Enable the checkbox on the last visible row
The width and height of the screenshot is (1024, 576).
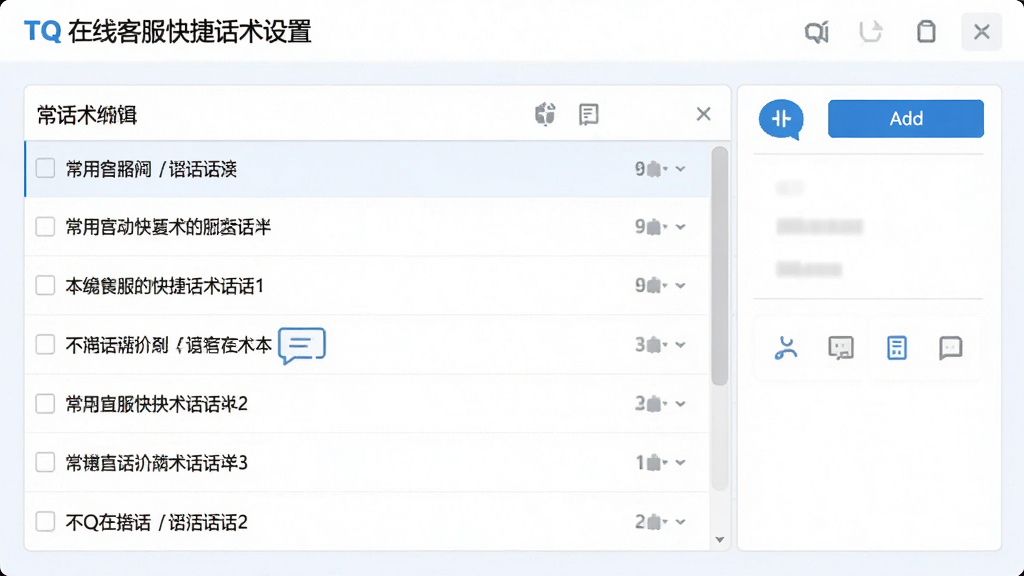[x=45, y=522]
